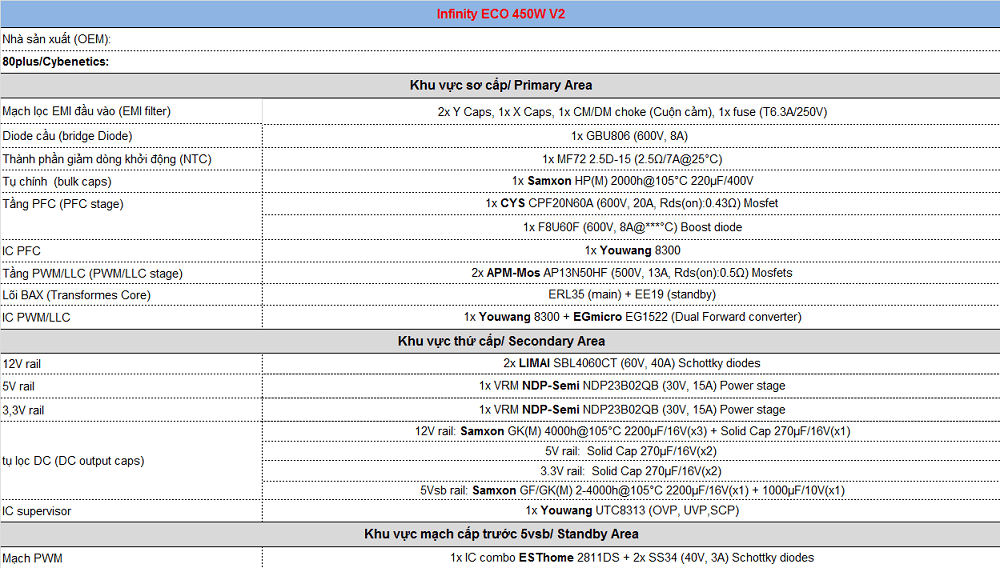Select '5V rail: Solid Cap 270µF/16V(x2)' cell
The image size is (1000, 568).
pos(631,451)
